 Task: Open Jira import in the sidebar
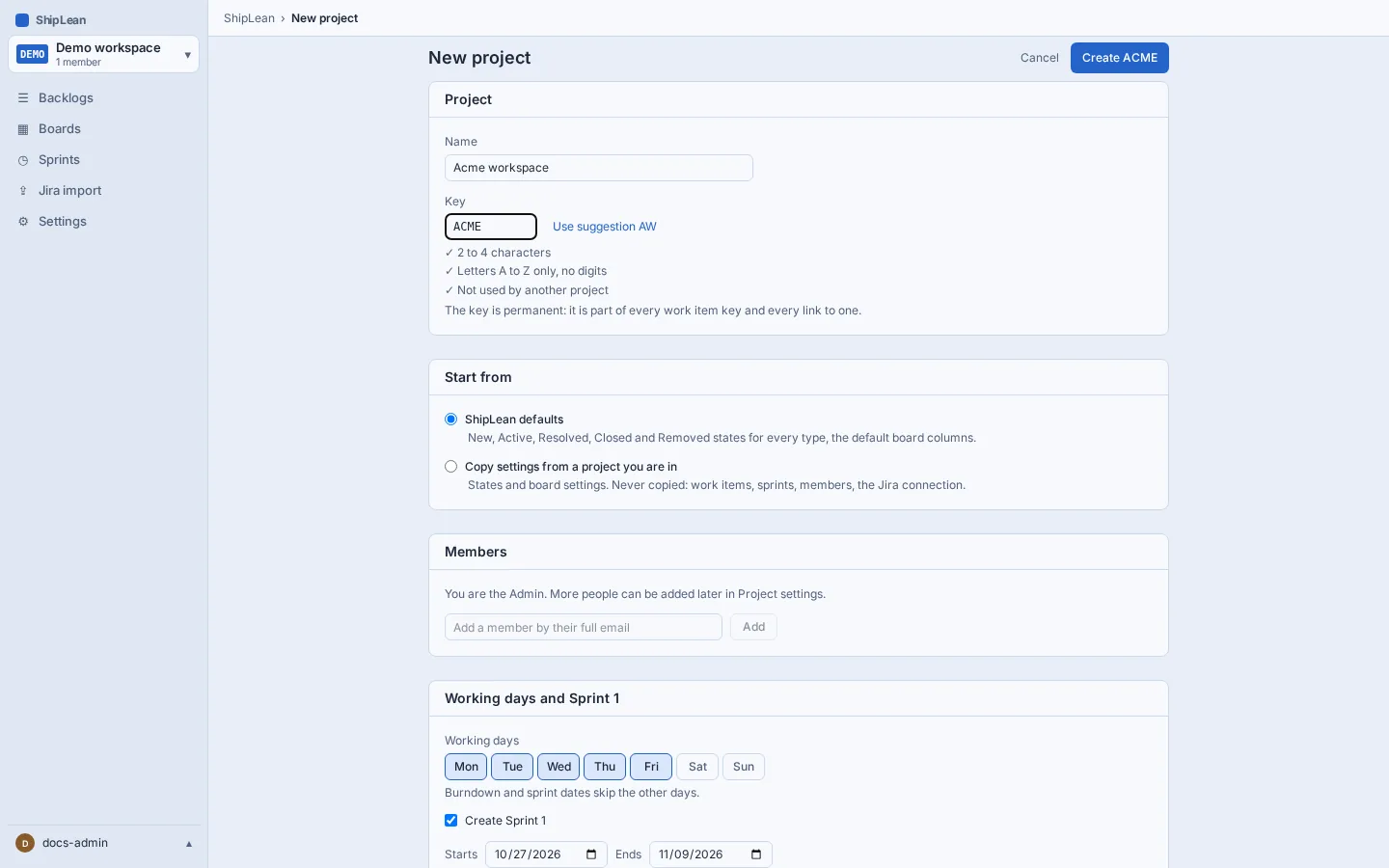[104, 191]
